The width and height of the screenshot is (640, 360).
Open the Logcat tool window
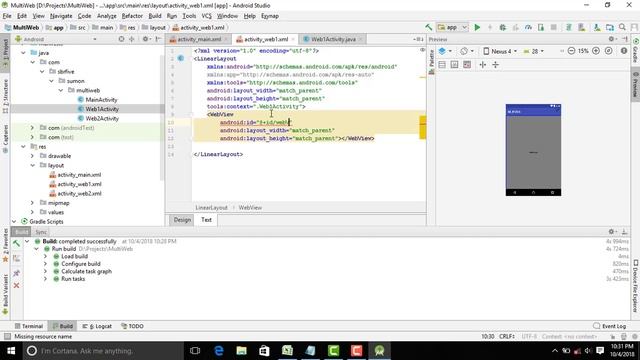(x=97, y=326)
